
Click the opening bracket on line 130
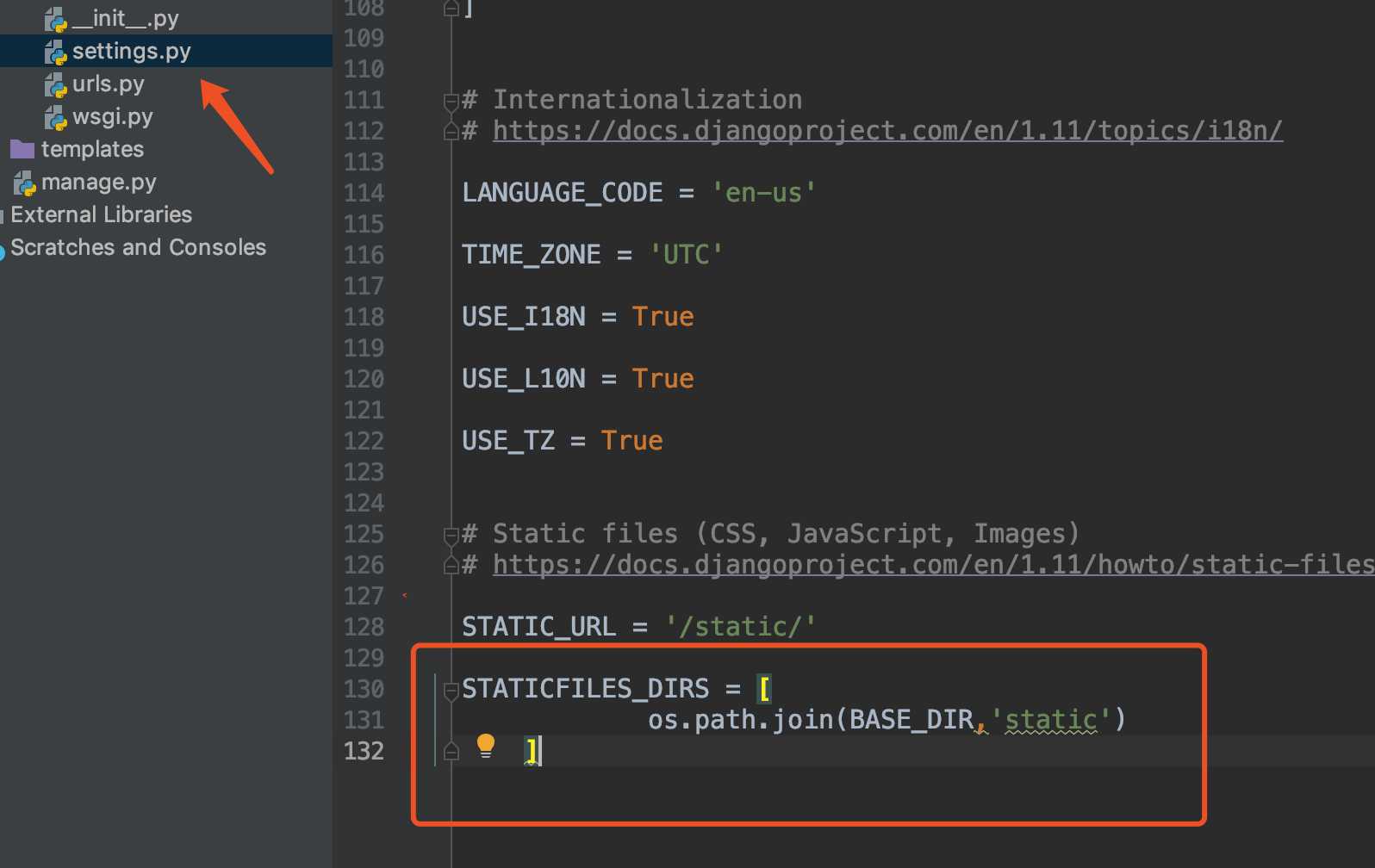[764, 689]
